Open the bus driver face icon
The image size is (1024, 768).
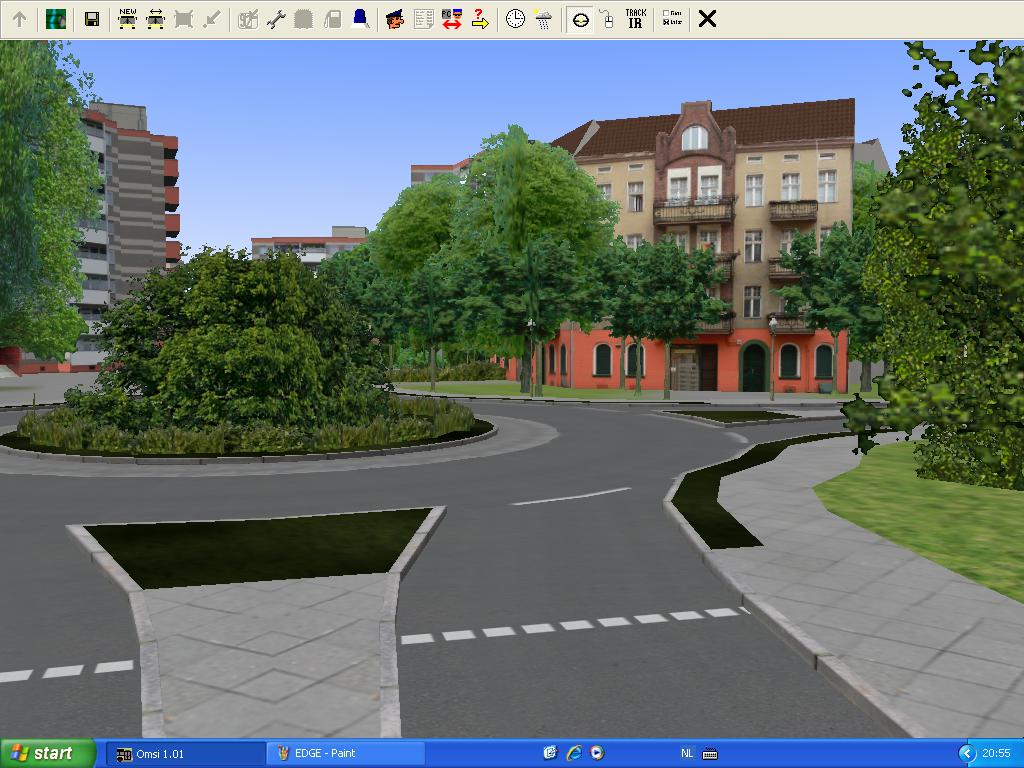click(395, 18)
